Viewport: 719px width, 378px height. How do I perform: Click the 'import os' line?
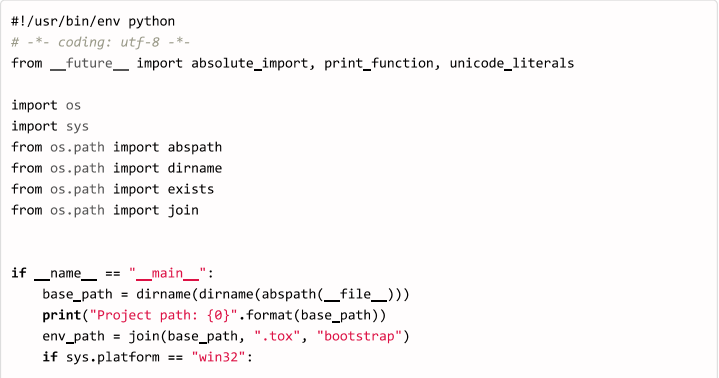click(x=46, y=106)
